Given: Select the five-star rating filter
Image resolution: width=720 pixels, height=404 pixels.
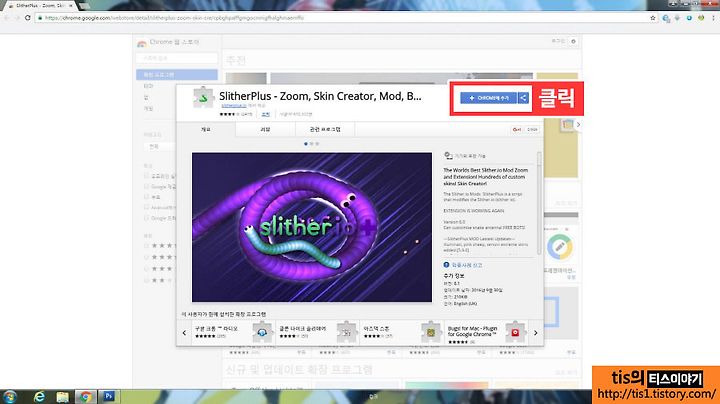Looking at the screenshot, I should pyautogui.click(x=159, y=246).
